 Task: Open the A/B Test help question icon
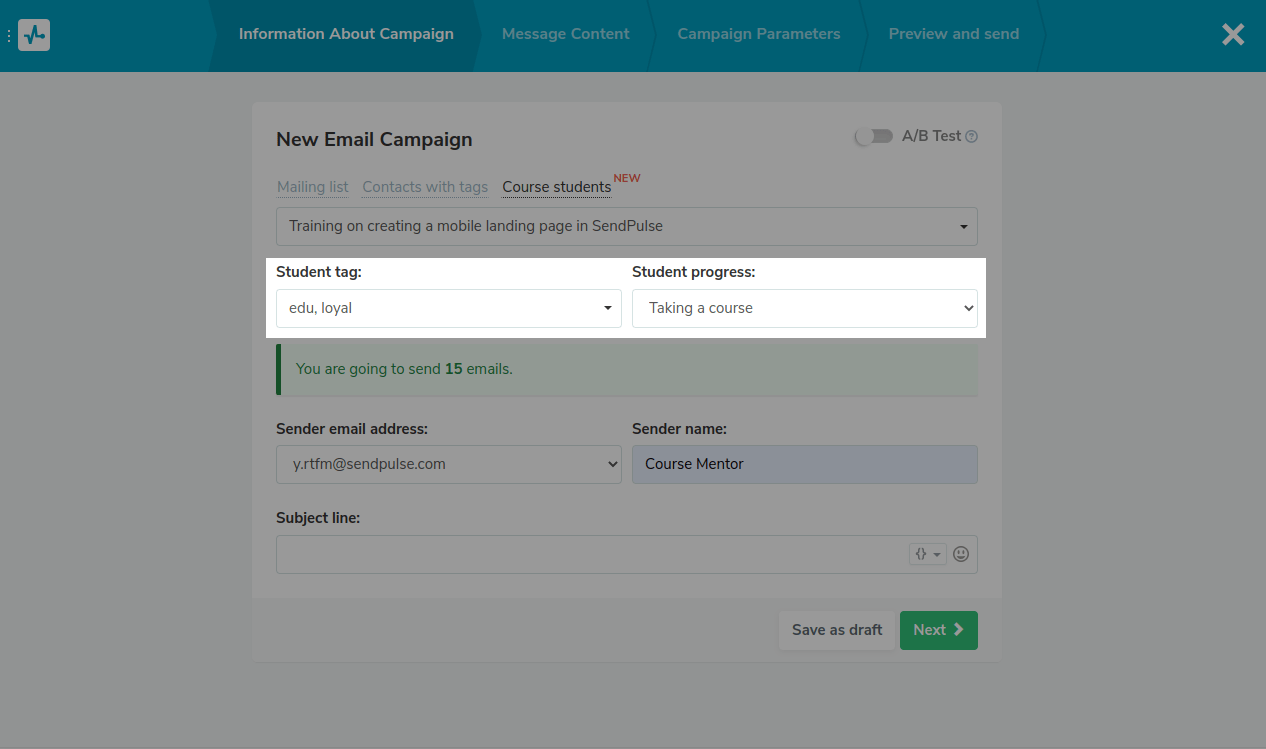[971, 137]
